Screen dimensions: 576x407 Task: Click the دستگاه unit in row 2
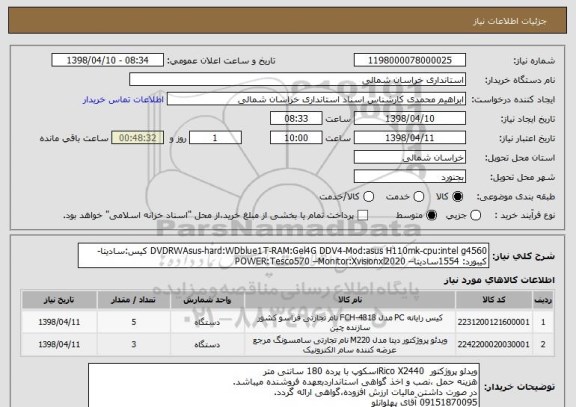(207, 345)
